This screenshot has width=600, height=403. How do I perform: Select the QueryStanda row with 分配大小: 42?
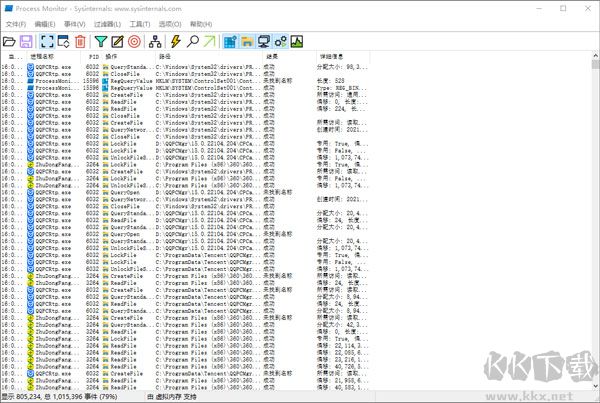tap(185, 325)
